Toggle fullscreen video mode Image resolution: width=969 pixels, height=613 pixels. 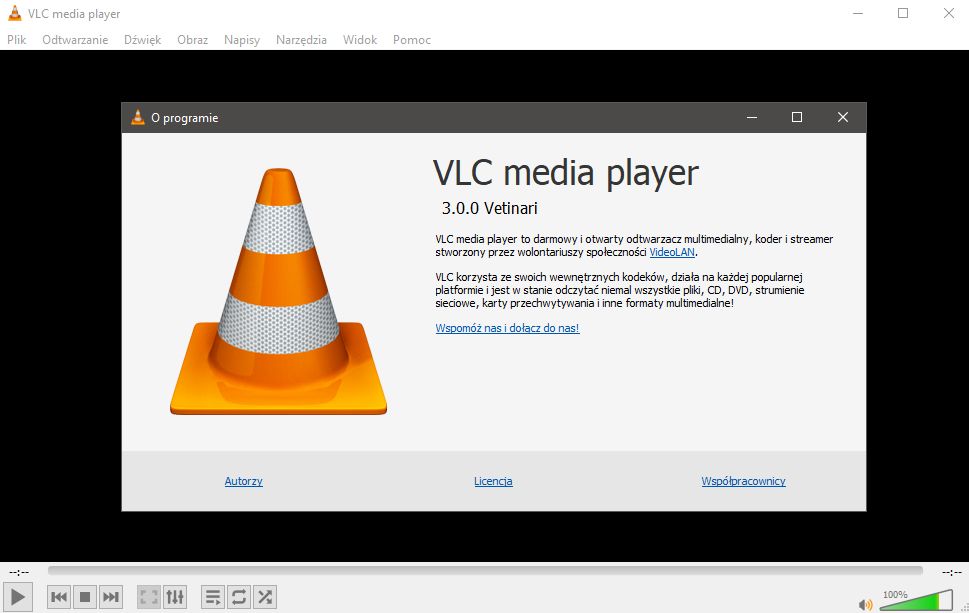tap(149, 597)
